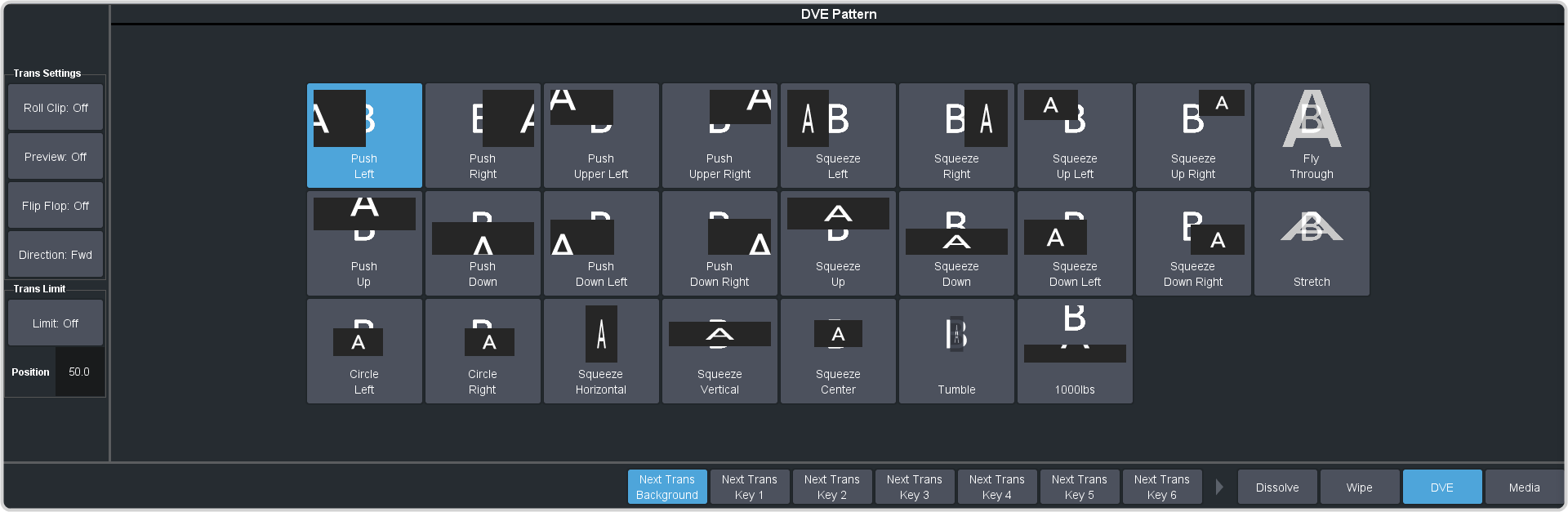
Task: Switch to the Dissolve transition tab
Action: (1277, 488)
